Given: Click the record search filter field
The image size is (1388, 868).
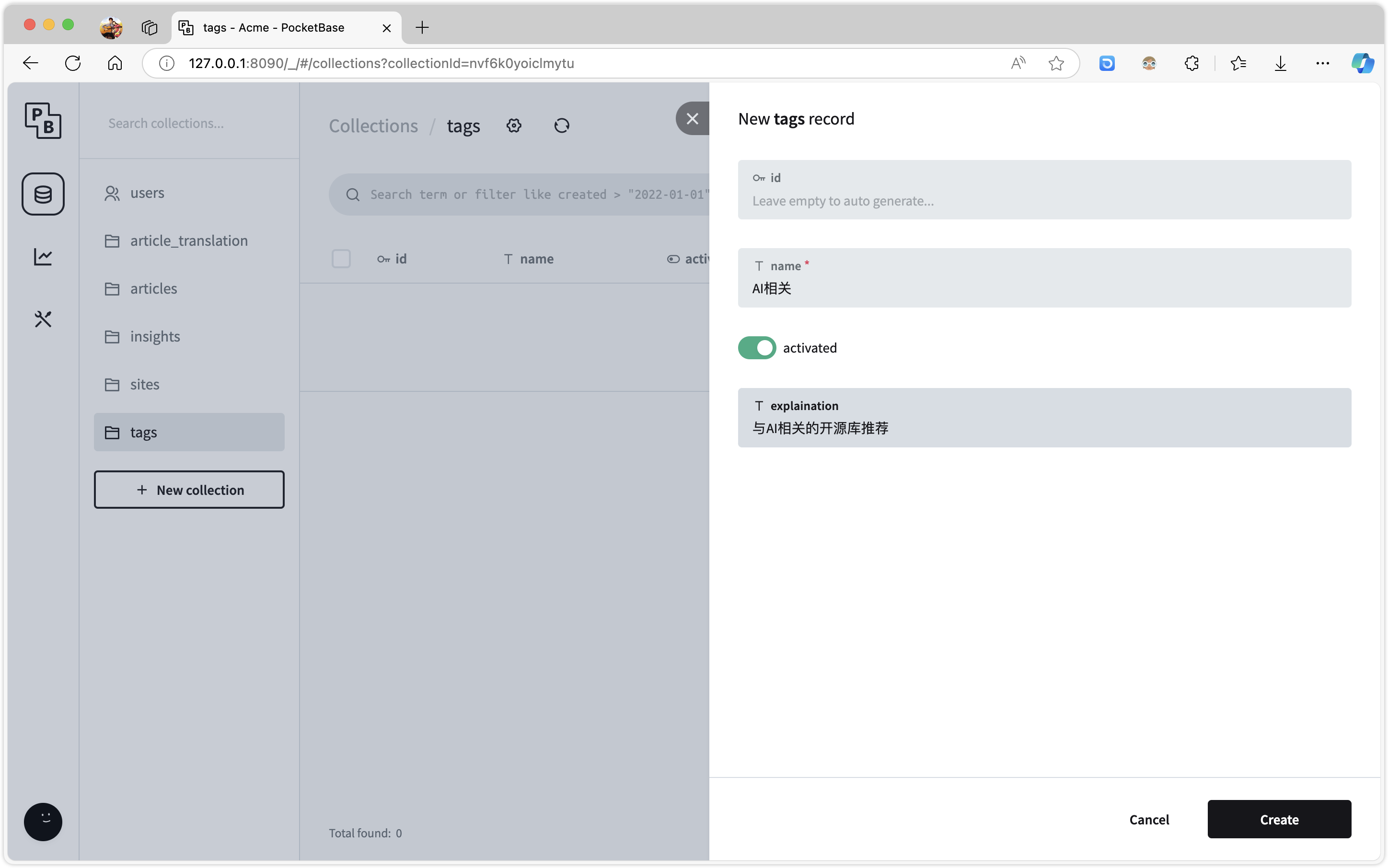Looking at the screenshot, I should [517, 194].
